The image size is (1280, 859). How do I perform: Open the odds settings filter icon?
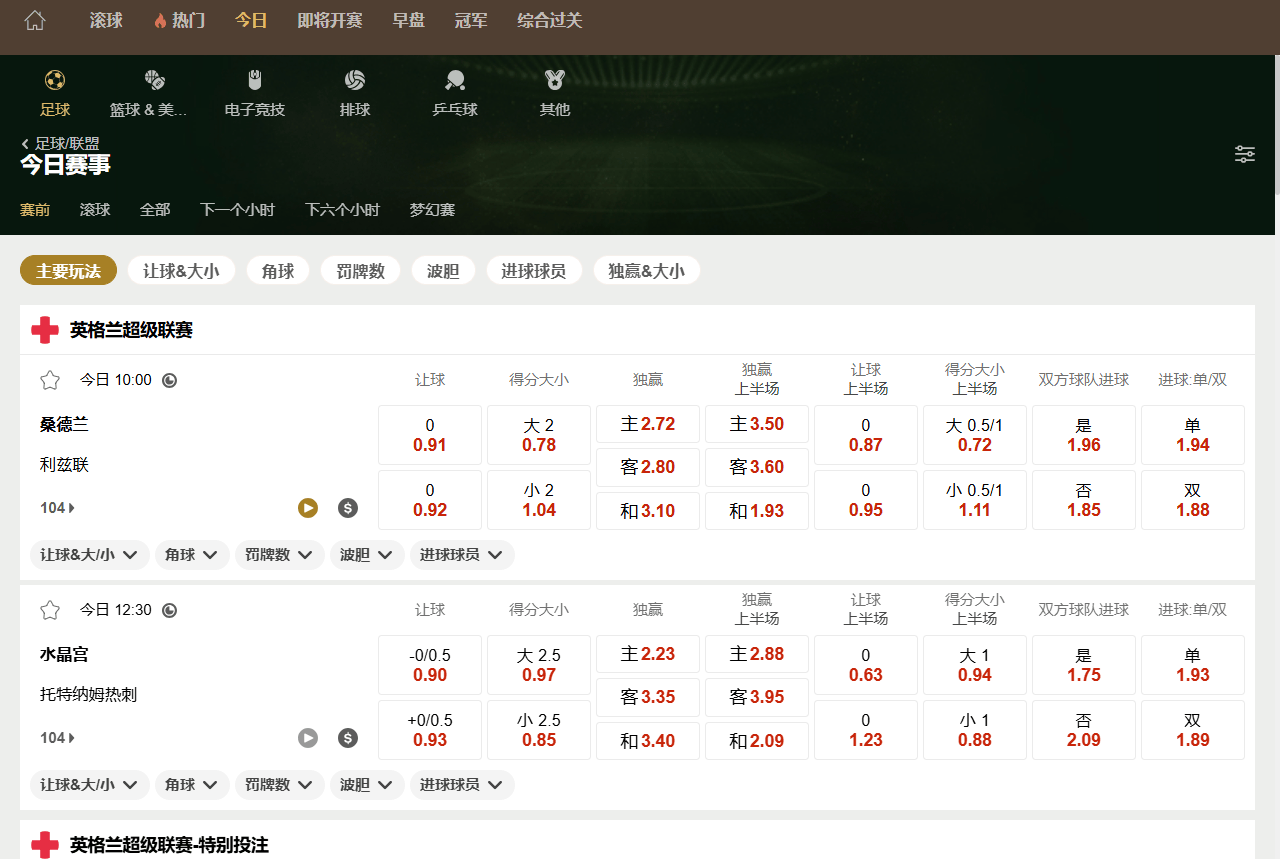[x=1244, y=154]
